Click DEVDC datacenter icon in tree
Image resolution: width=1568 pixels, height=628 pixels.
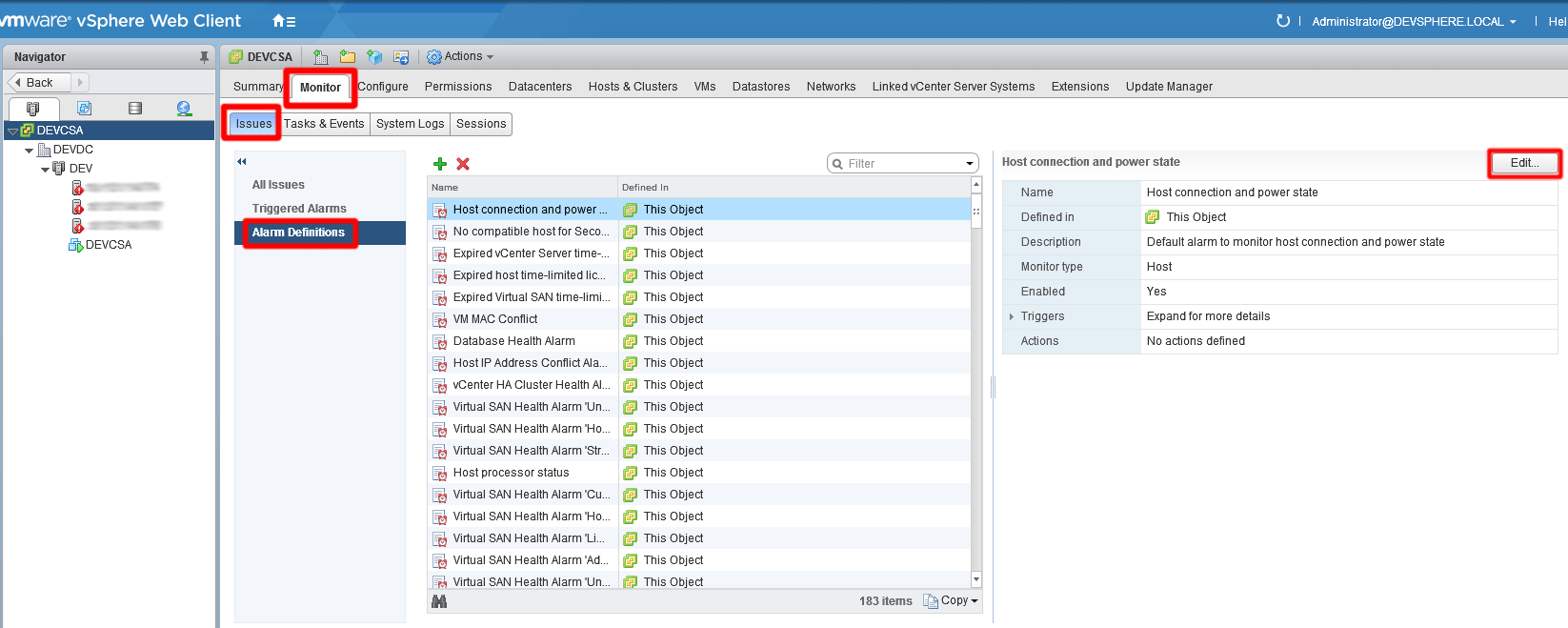[x=44, y=150]
